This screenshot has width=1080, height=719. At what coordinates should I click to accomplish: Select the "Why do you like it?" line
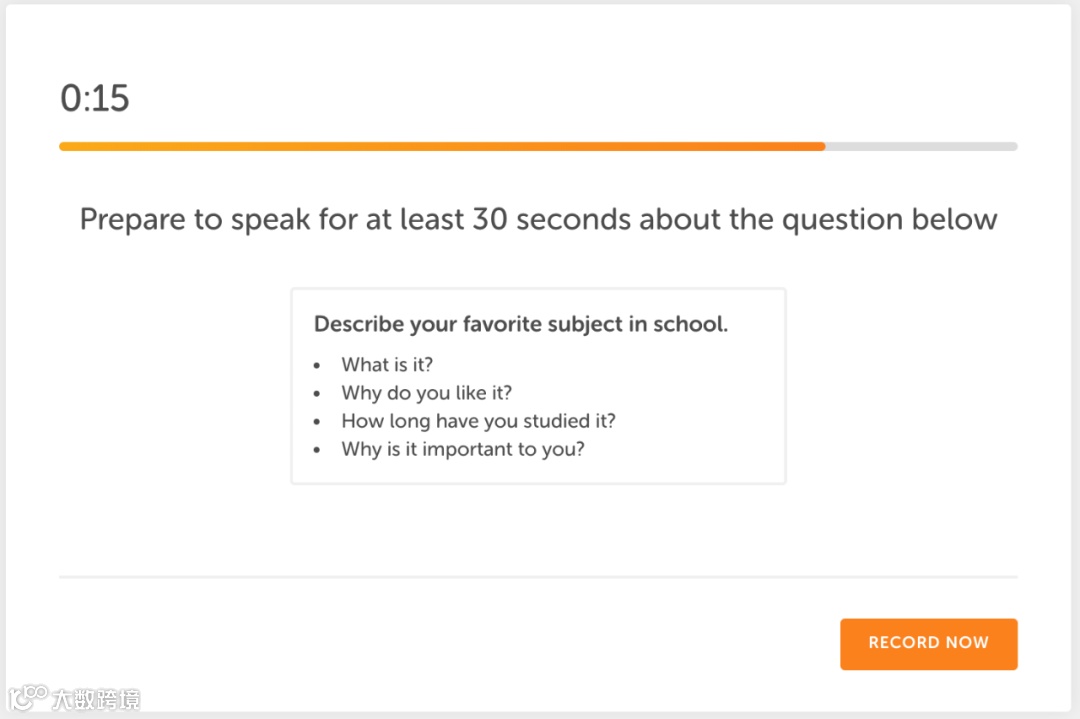pyautogui.click(x=426, y=393)
